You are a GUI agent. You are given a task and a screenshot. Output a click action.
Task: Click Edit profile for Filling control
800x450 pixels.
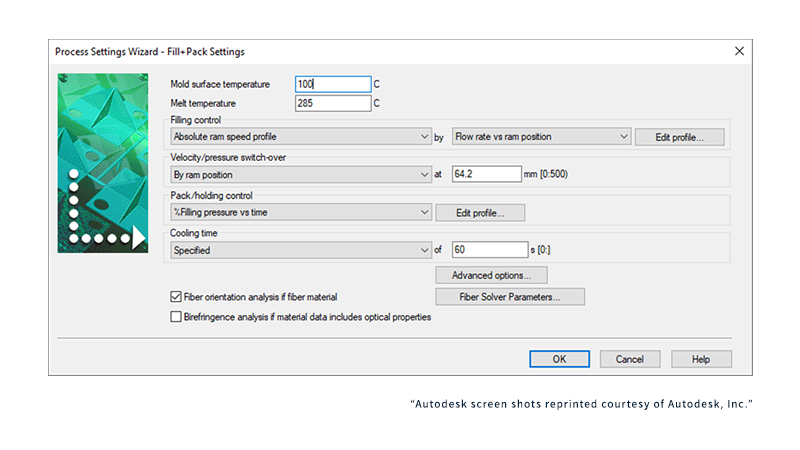coord(679,137)
